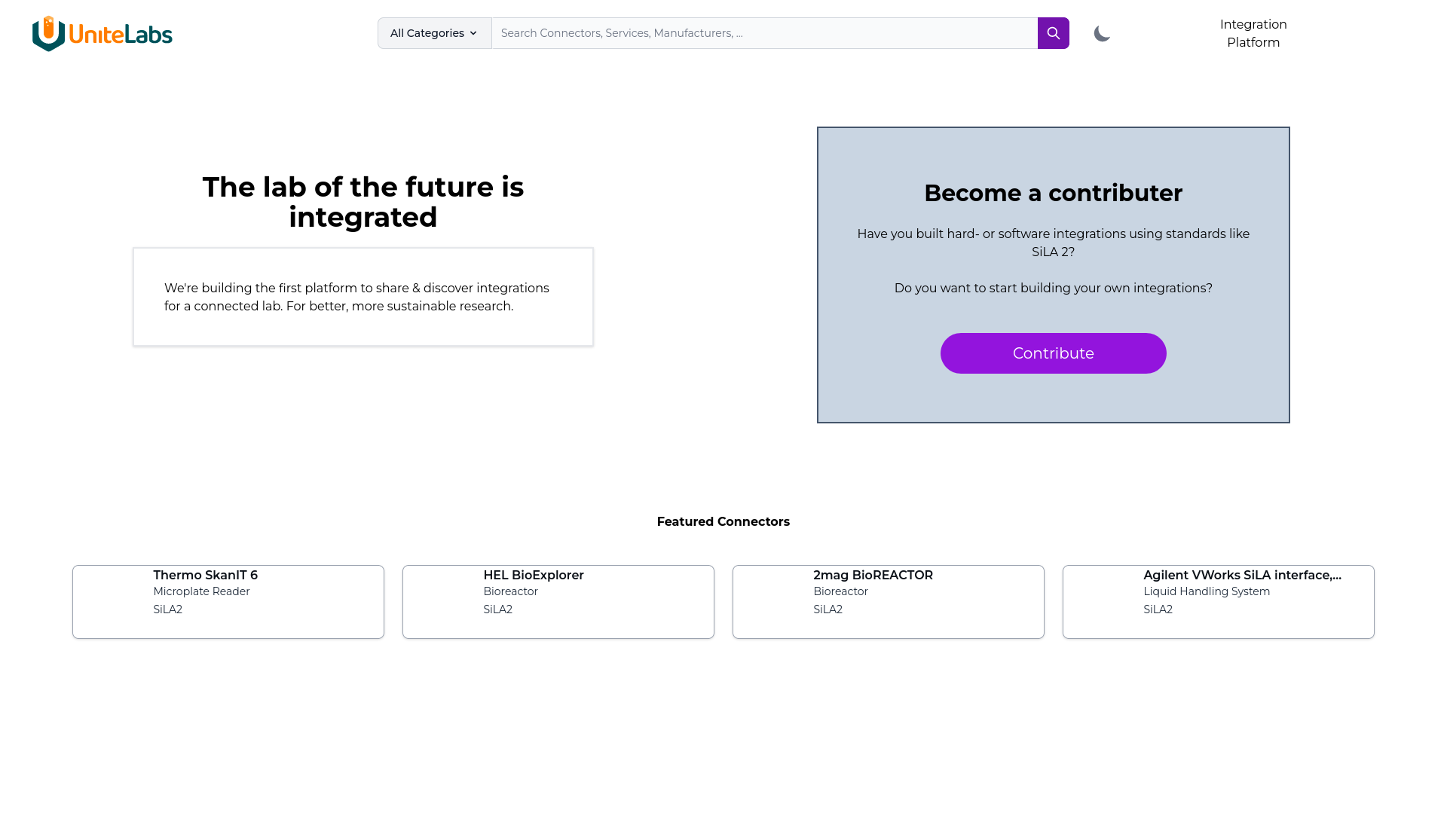Viewport: 1447px width, 840px height.
Task: Open the Agilent VWorks SiLA interface card
Action: (x=1219, y=602)
